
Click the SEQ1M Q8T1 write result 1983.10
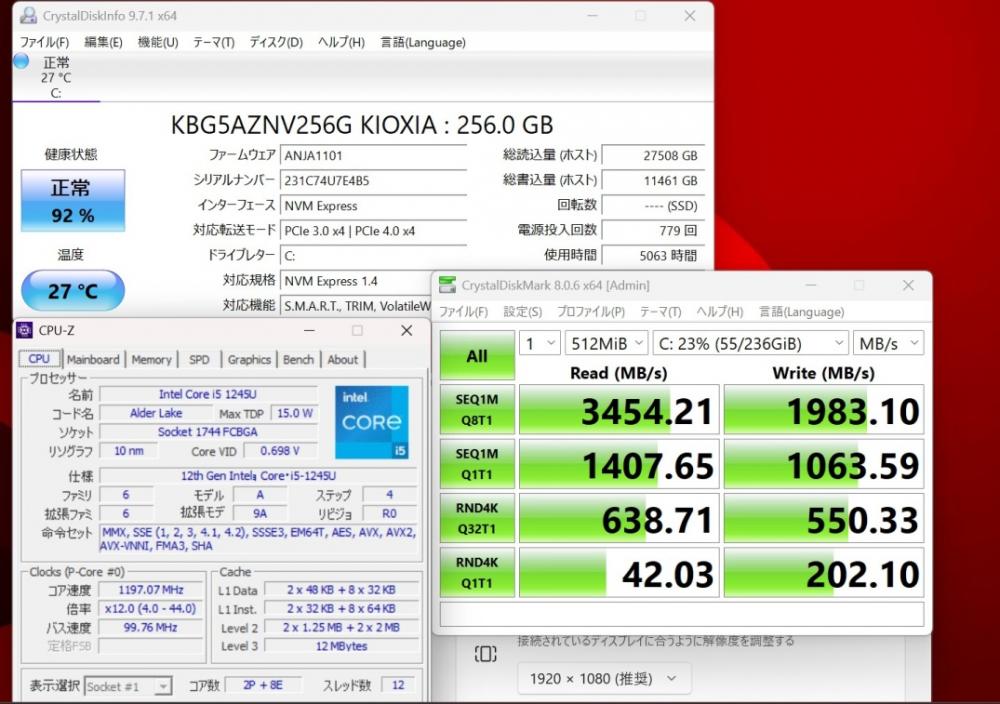(824, 410)
